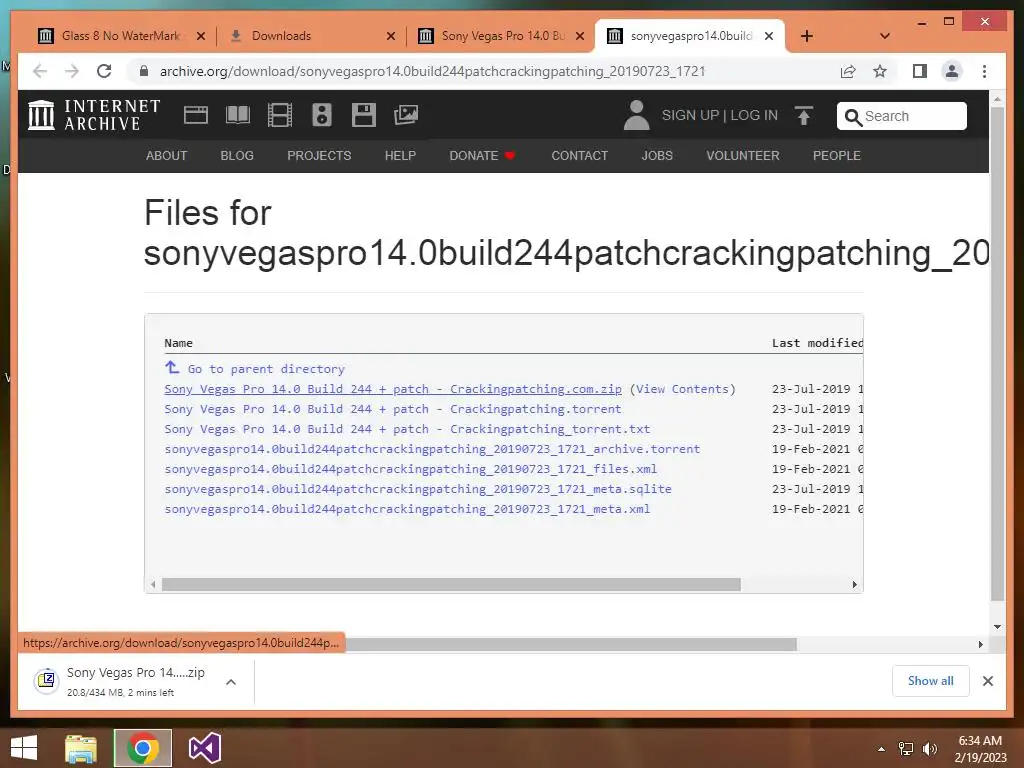Click LOG IN link

[x=754, y=115]
